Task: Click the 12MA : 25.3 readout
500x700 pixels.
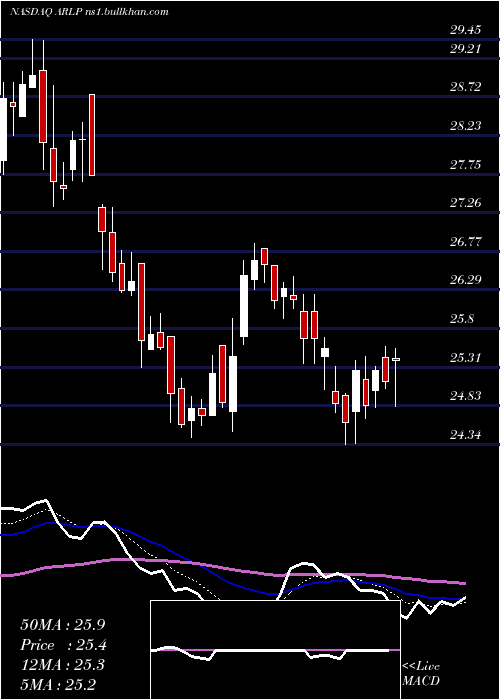Action: click(x=62, y=665)
